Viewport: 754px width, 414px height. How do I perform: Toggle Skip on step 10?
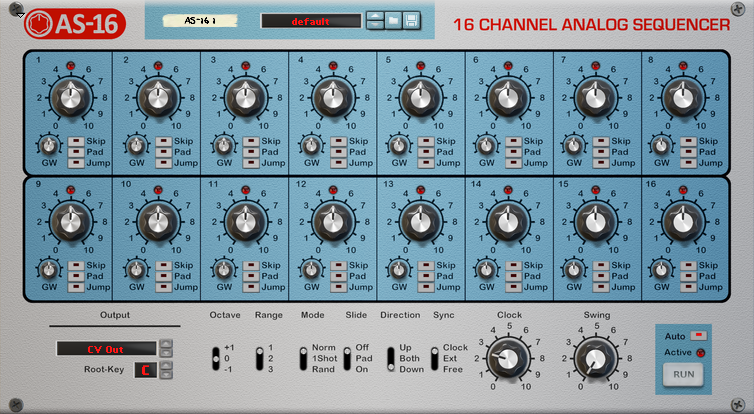[x=163, y=265]
